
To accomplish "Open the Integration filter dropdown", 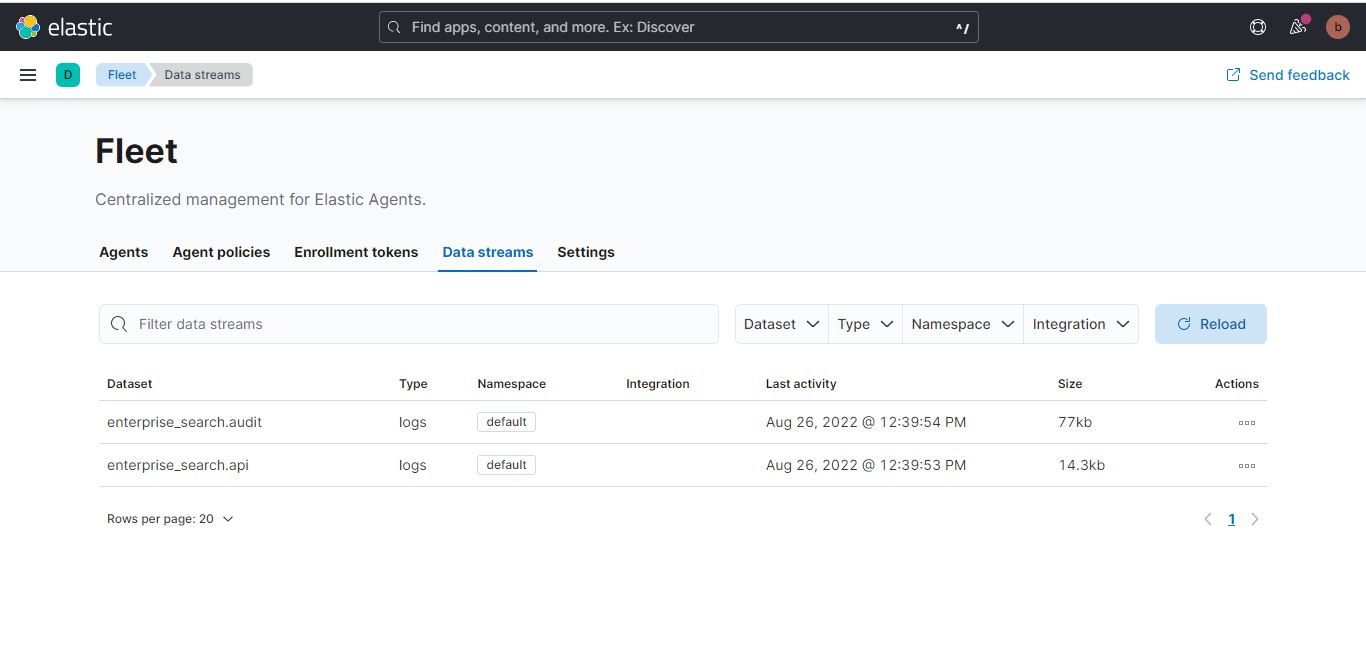I will 1080,323.
